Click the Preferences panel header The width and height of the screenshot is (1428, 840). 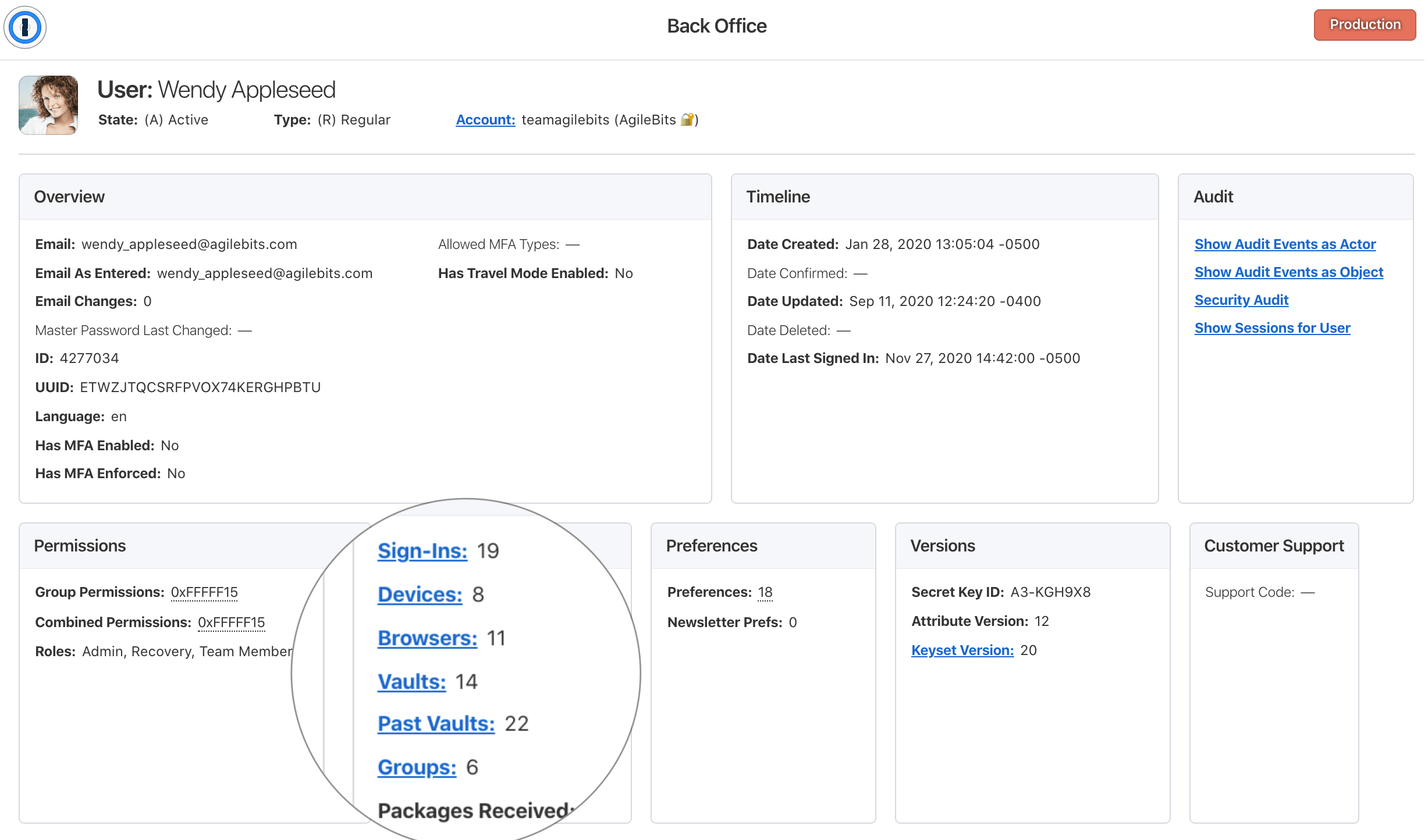pyautogui.click(x=763, y=546)
